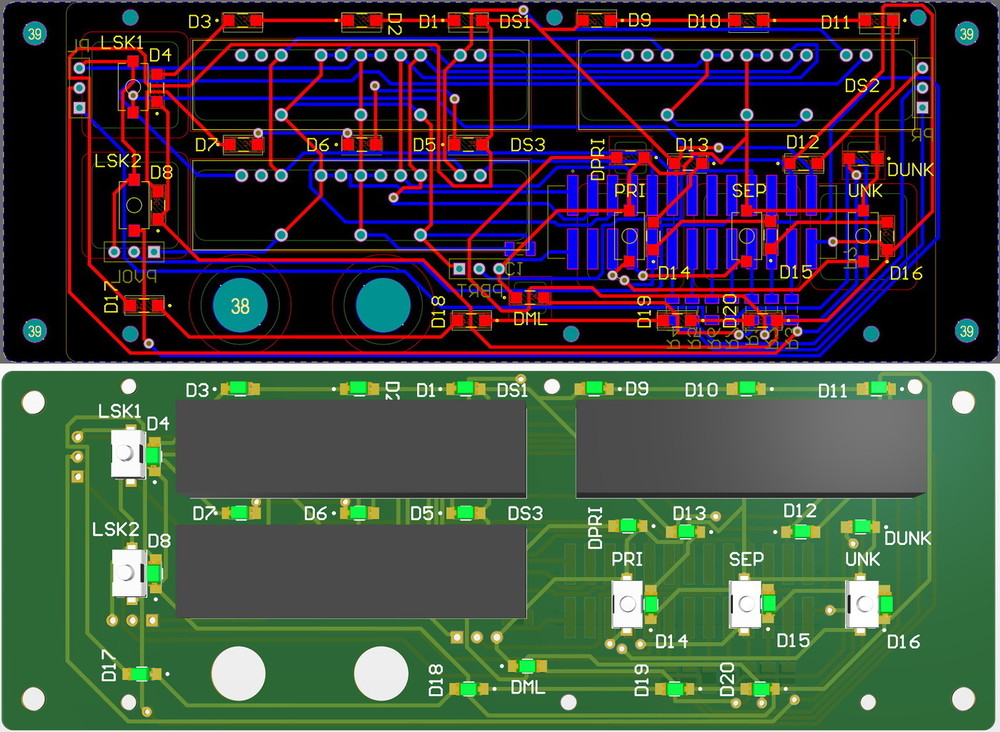The width and height of the screenshot is (1000, 732).
Task: Select the green D11 LED in 3D view
Action: (878, 388)
